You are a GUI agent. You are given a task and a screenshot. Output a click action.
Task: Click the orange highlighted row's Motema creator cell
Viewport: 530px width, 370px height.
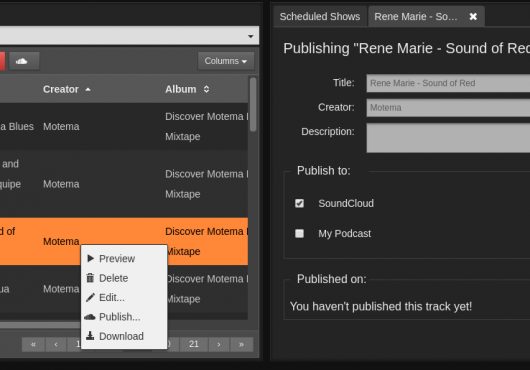[x=61, y=241]
